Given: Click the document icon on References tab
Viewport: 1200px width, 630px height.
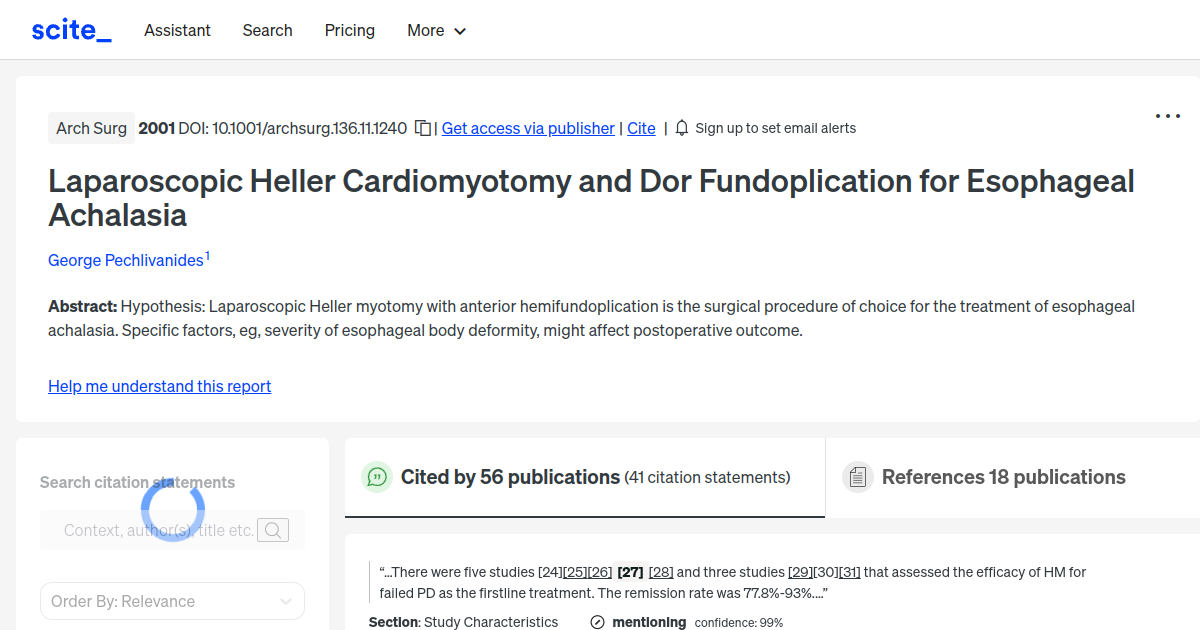Looking at the screenshot, I should coord(858,477).
